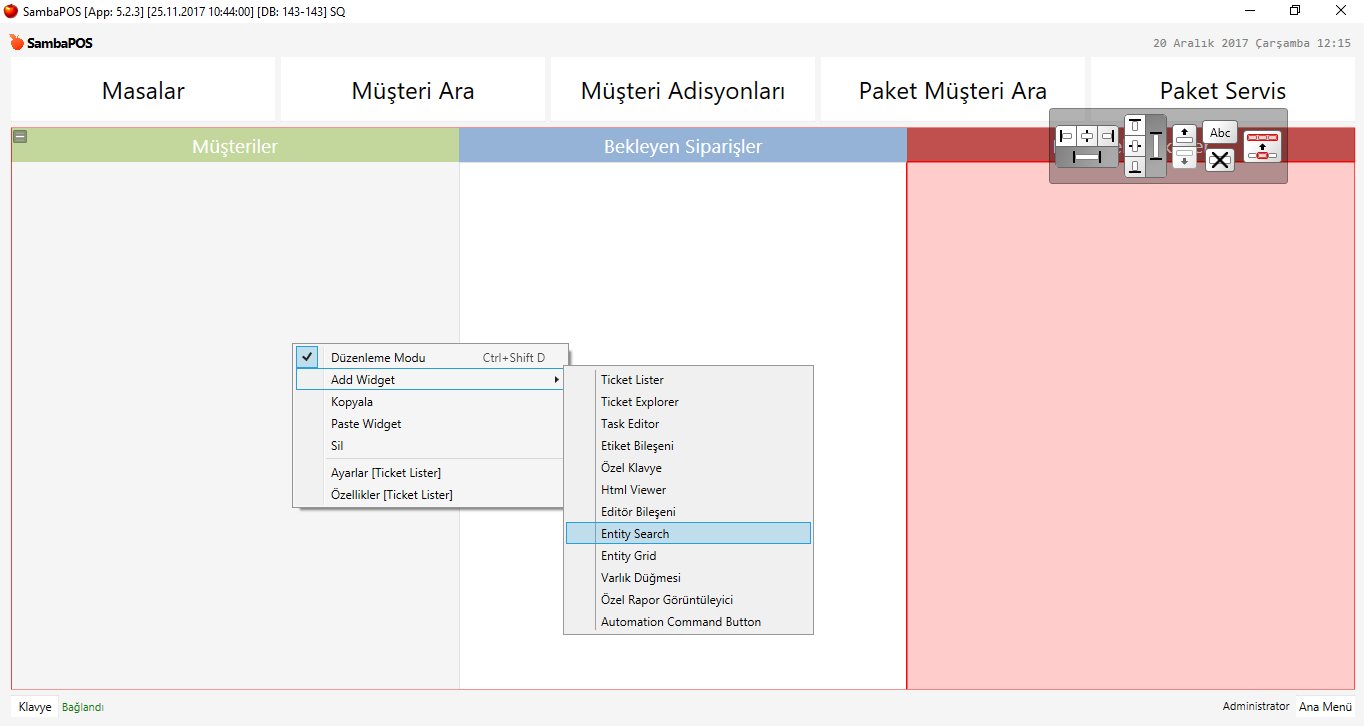Open the Masalar screen
The image size is (1364, 726).
pyautogui.click(x=143, y=91)
